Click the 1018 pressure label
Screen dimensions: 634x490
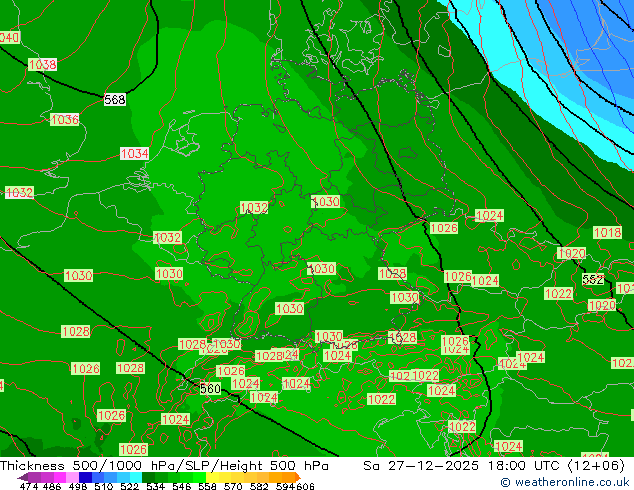click(x=607, y=232)
